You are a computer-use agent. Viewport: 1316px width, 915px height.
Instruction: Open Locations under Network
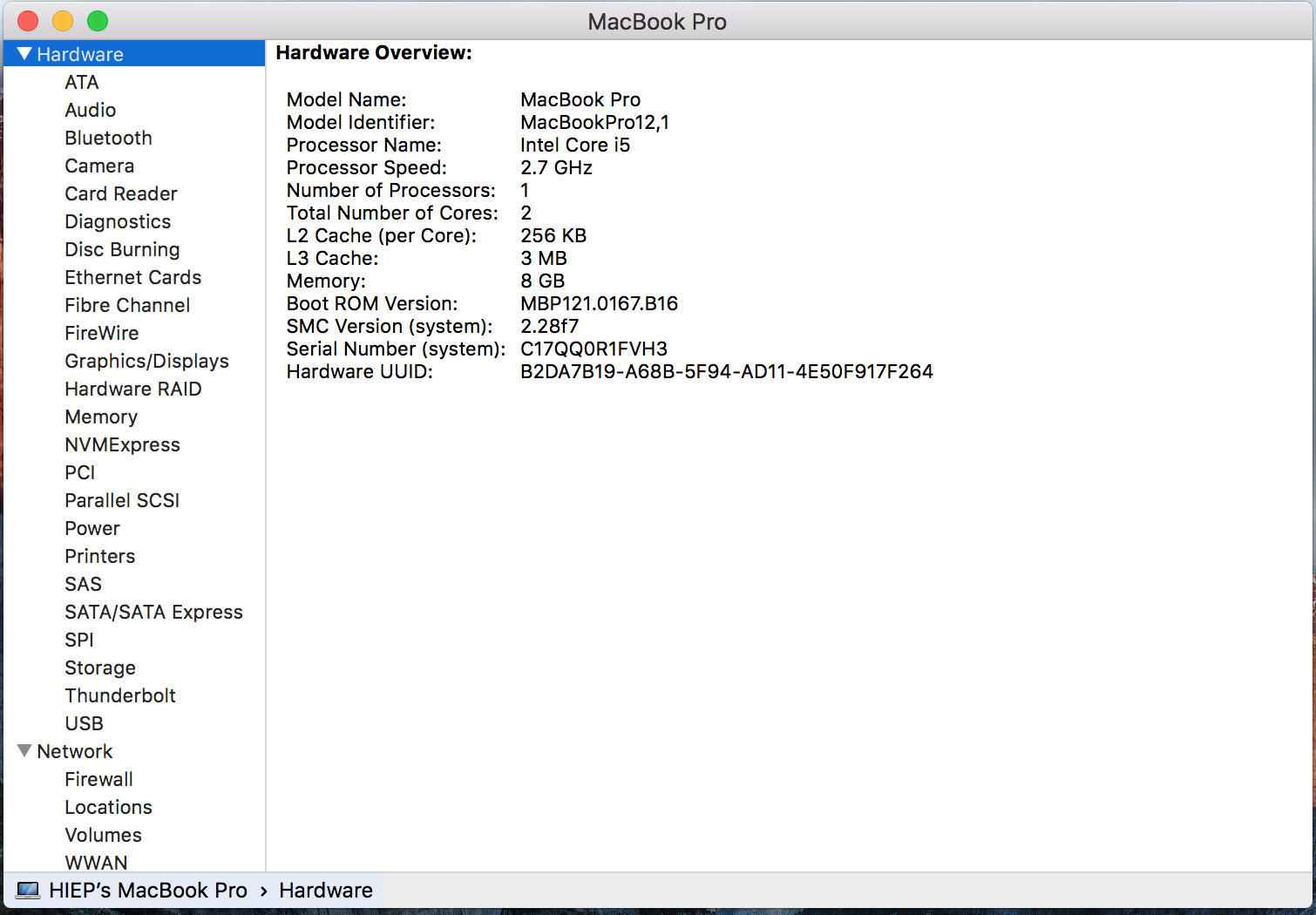(x=108, y=807)
